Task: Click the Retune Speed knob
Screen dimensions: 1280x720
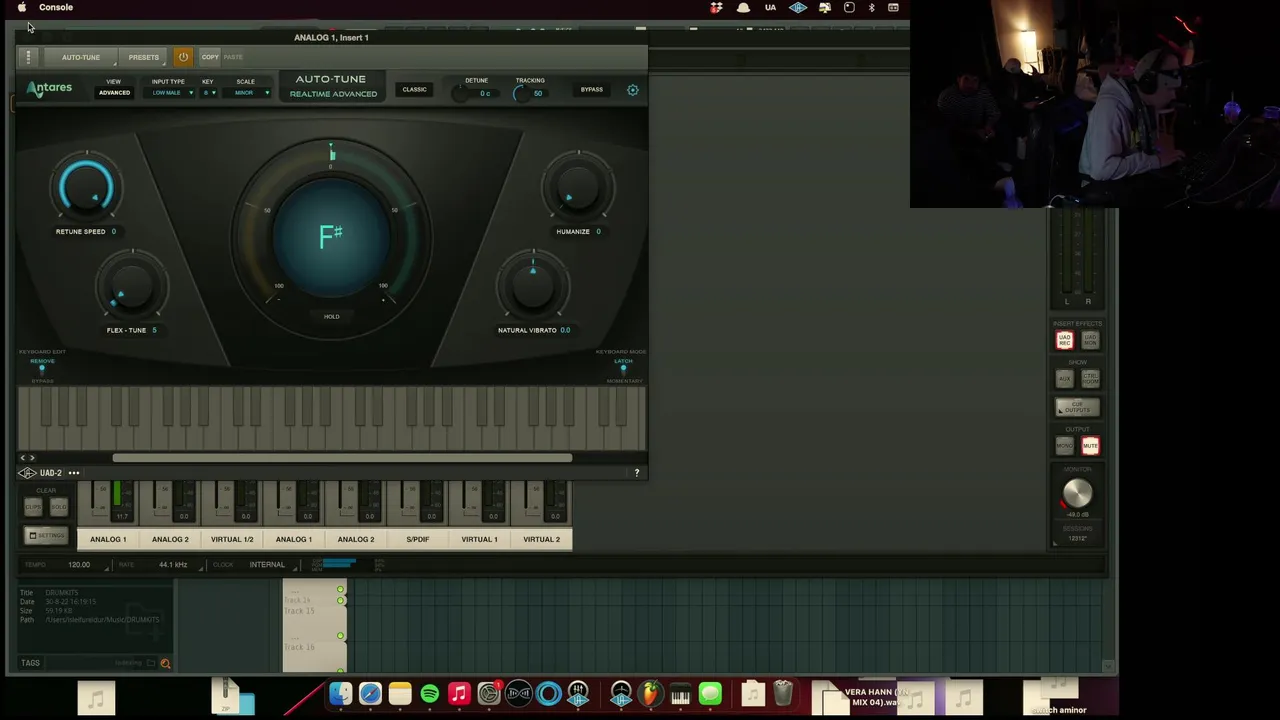Action: tap(87, 186)
